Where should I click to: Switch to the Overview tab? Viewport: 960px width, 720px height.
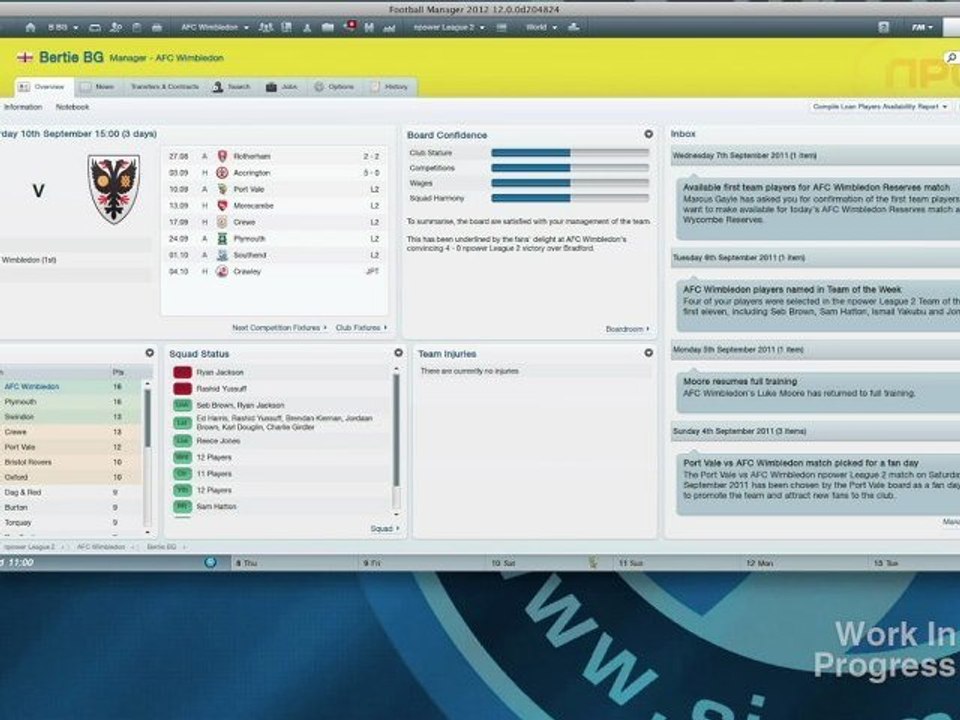tap(43, 87)
